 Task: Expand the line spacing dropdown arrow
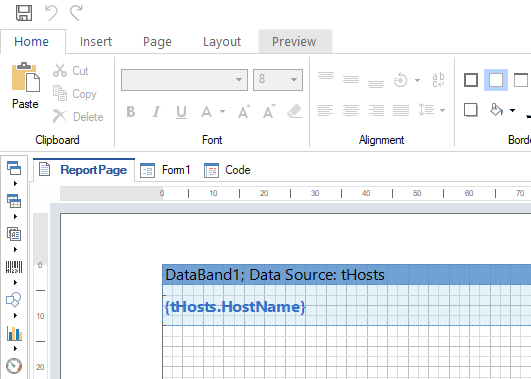click(x=442, y=110)
